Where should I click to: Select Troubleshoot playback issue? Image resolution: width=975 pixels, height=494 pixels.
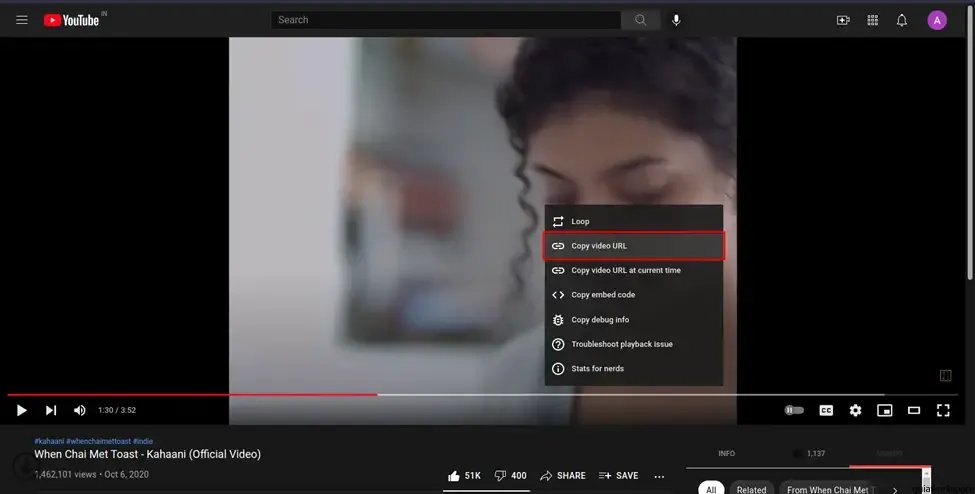[x=634, y=344]
